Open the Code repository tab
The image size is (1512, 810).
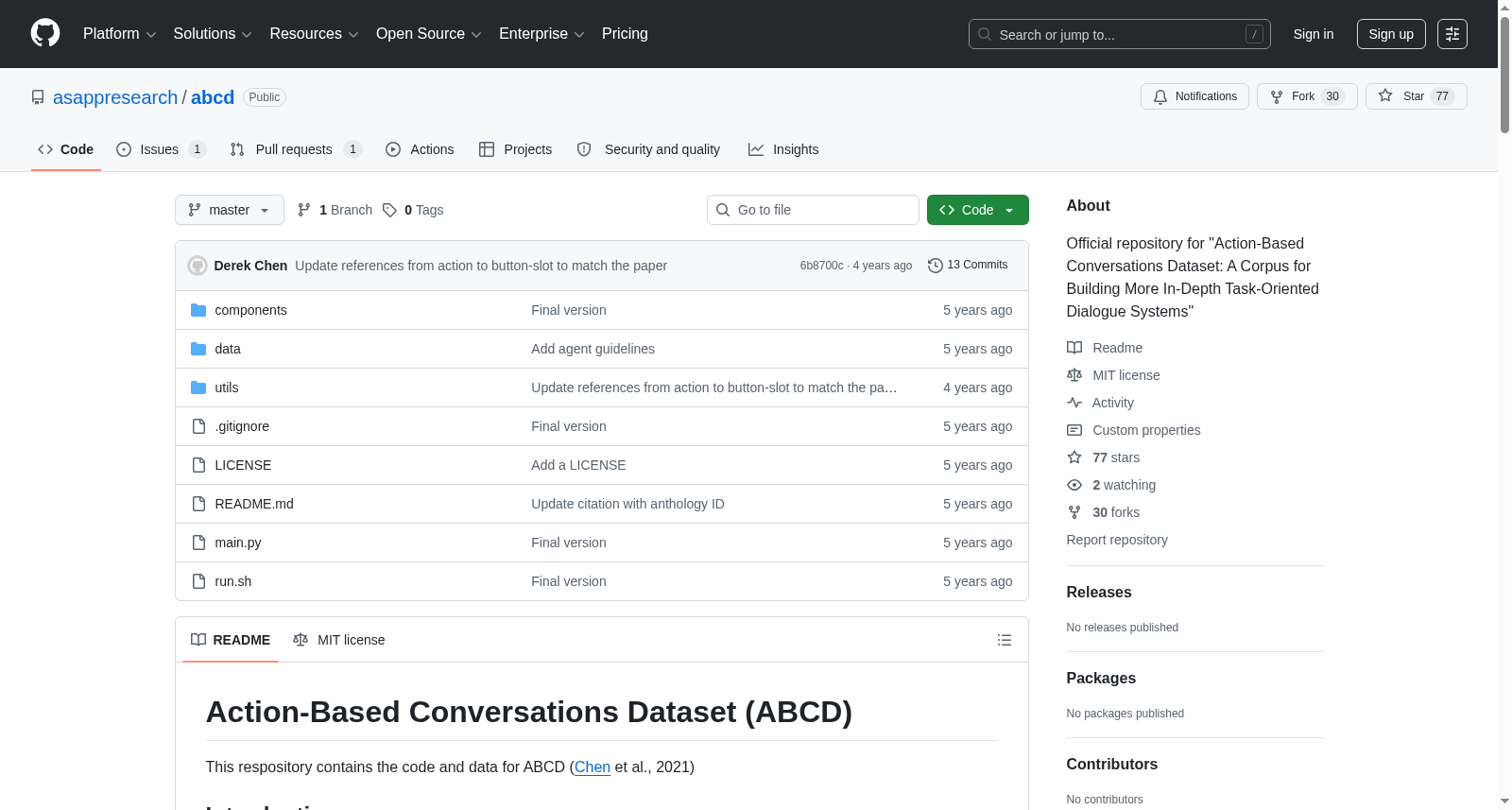tap(66, 149)
